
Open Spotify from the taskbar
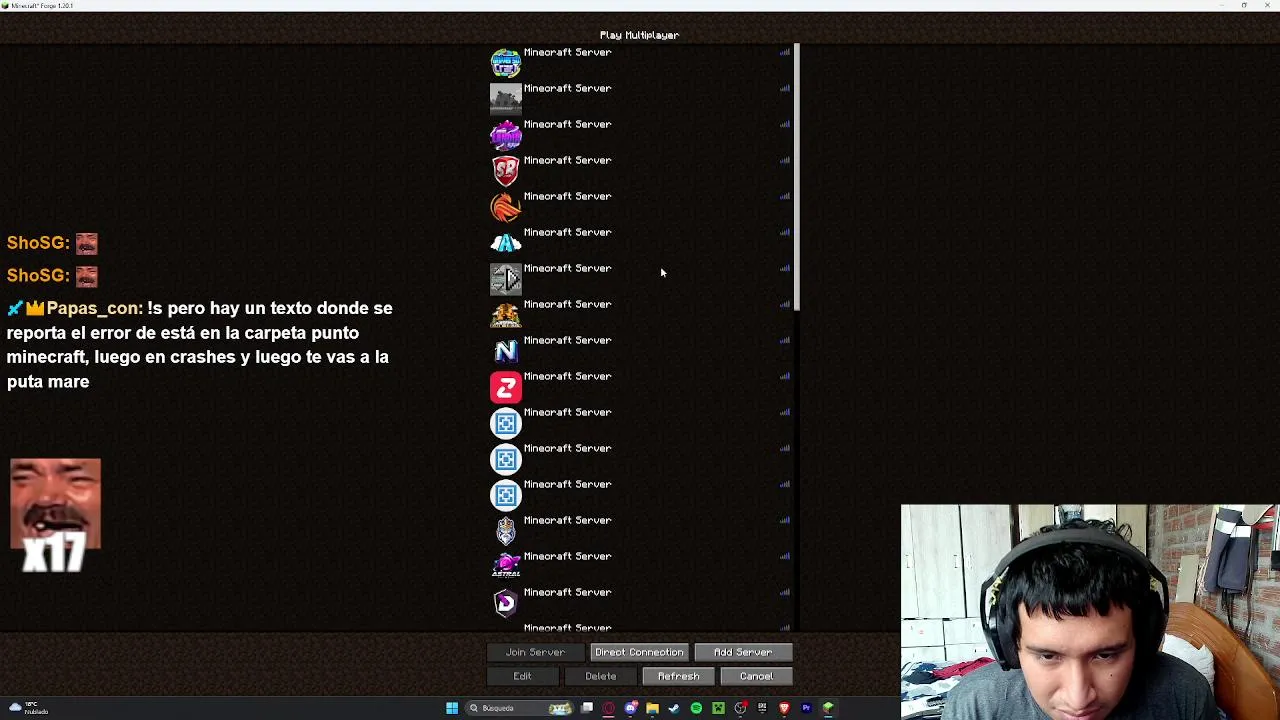click(x=696, y=708)
